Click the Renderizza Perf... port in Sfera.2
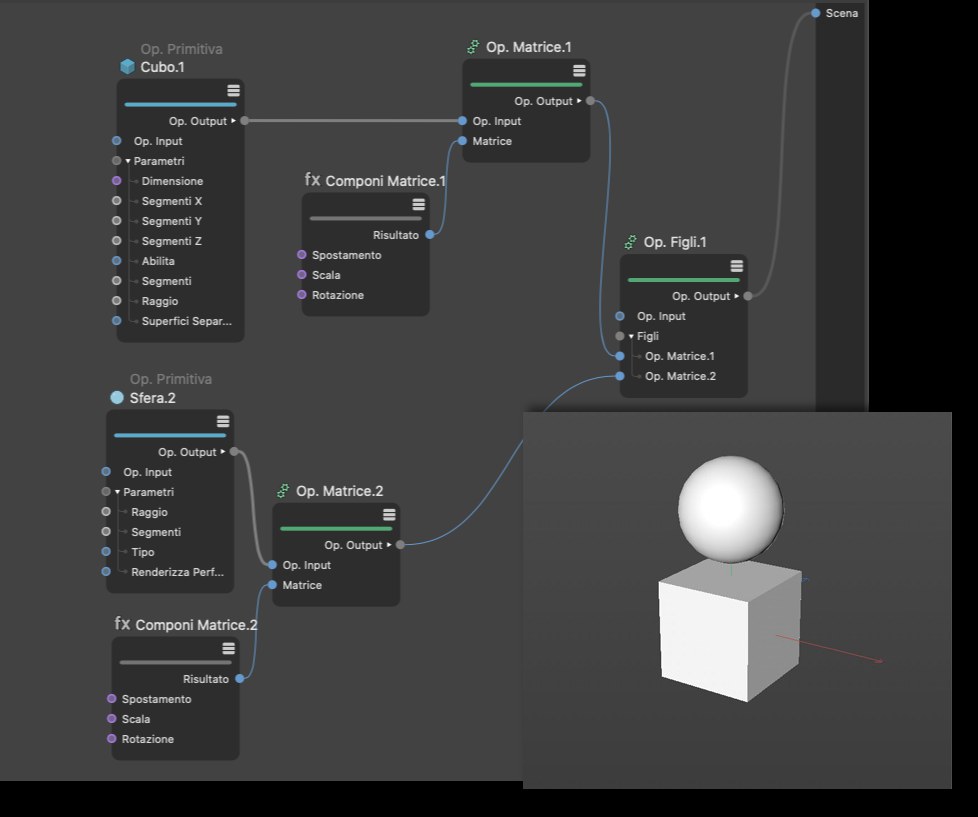 tap(106, 571)
